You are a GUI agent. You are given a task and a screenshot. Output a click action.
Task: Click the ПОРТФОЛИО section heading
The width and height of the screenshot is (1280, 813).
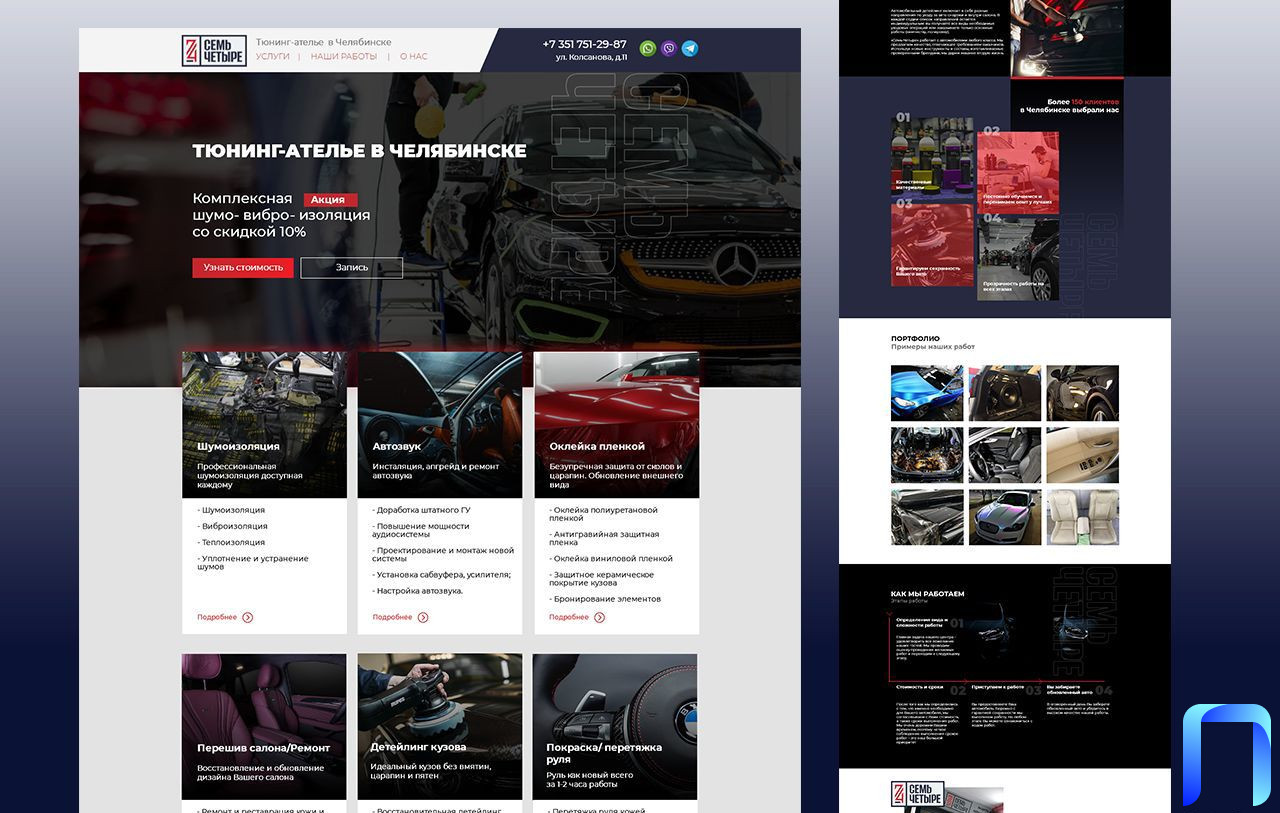pyautogui.click(x=915, y=338)
